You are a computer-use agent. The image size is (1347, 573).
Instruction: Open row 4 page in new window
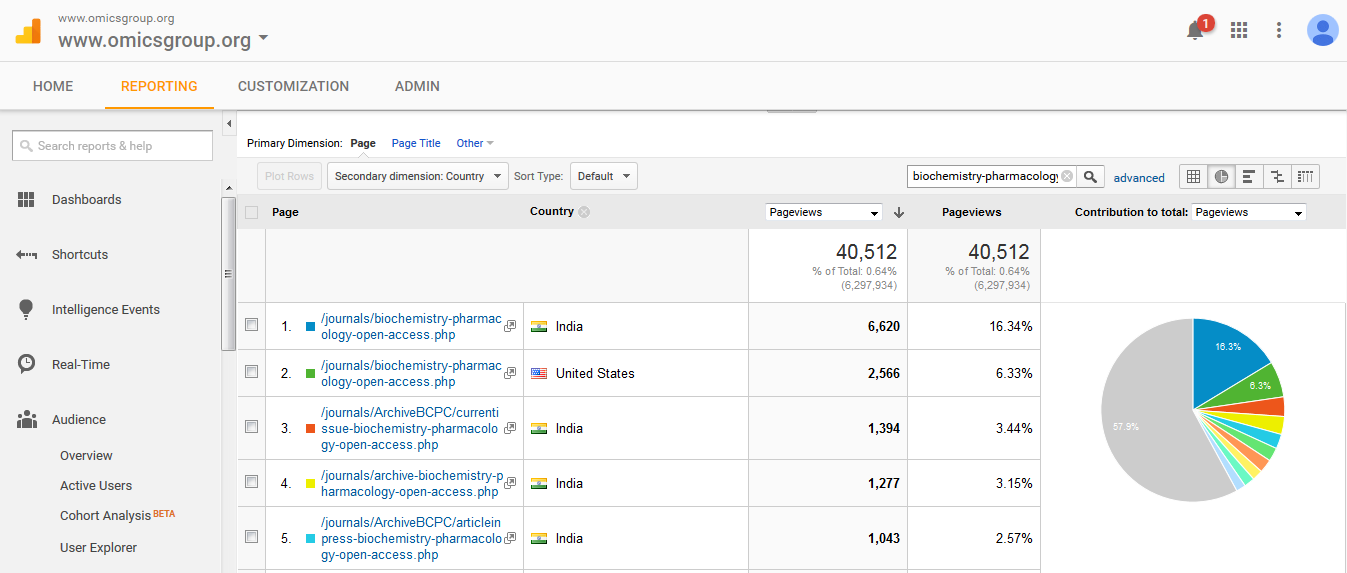[510, 483]
